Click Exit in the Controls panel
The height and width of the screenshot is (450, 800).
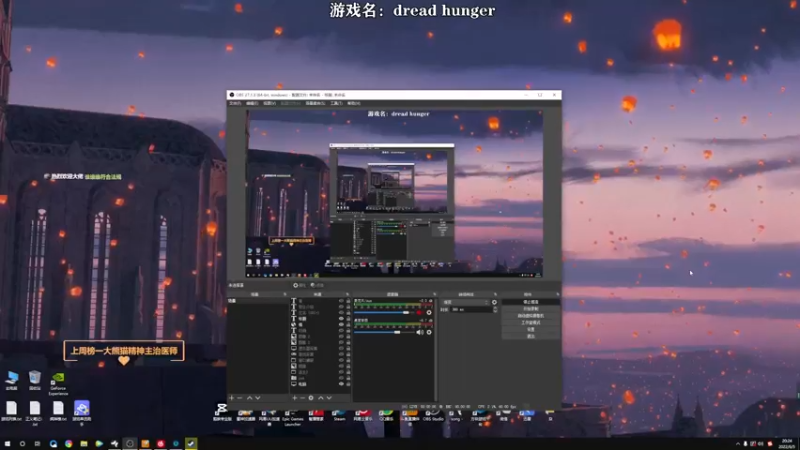(x=531, y=336)
